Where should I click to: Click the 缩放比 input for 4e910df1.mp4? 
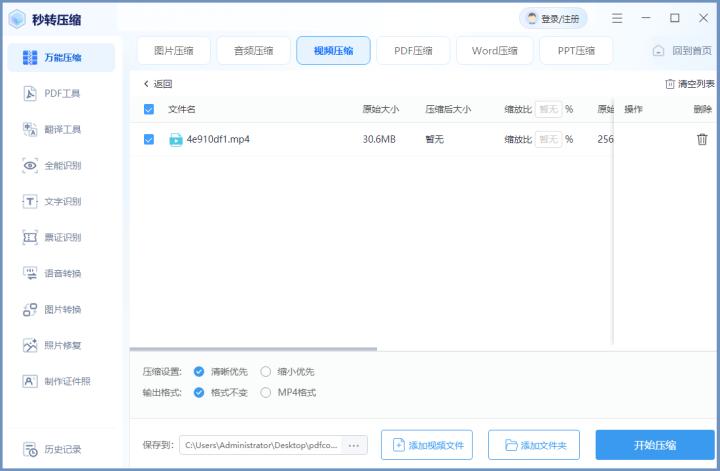click(548, 139)
